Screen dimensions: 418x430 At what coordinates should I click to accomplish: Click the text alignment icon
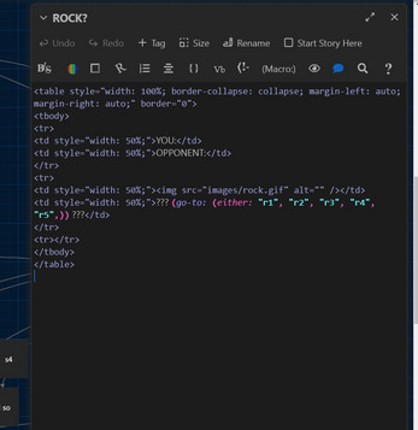[168, 69]
